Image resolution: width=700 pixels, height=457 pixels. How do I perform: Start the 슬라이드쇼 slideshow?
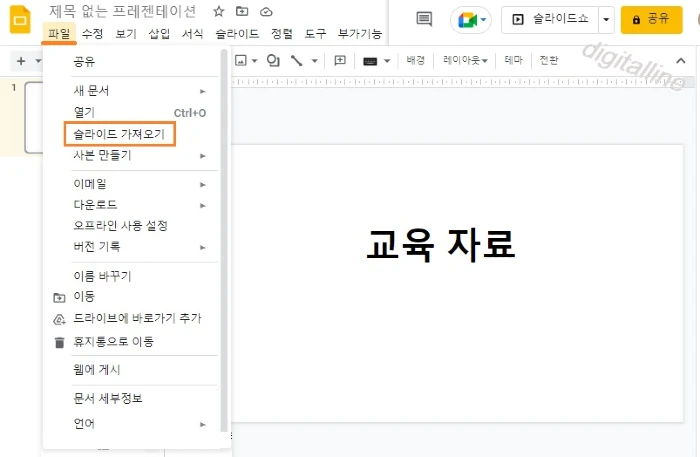[550, 20]
